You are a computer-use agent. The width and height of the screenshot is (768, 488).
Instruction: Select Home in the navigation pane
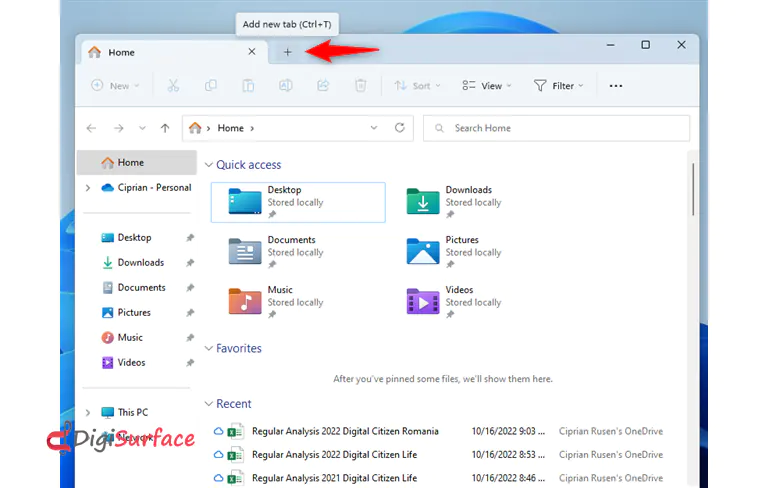tap(137, 163)
